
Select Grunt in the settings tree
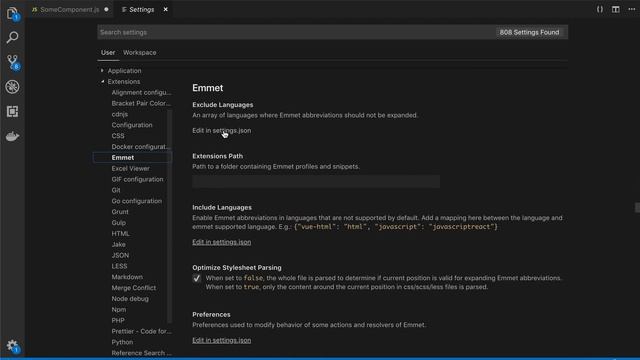point(120,212)
